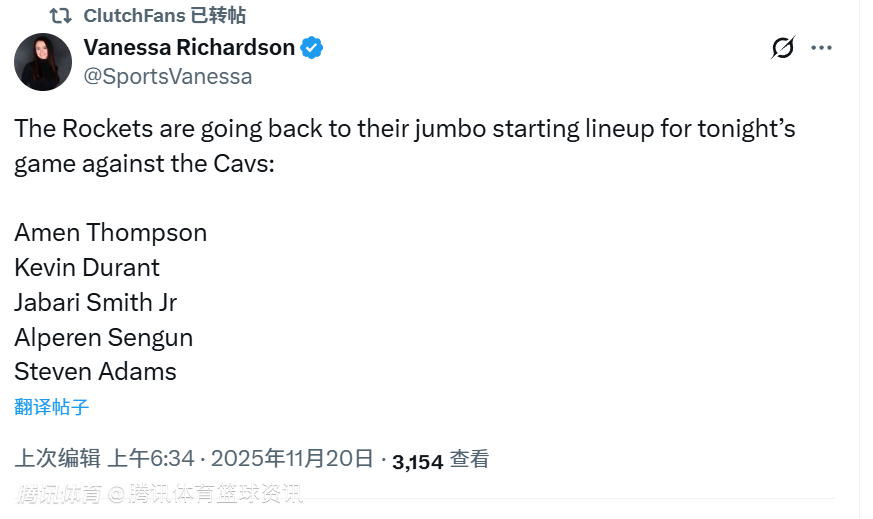Click the Jabari Smith Jr line
Image resolution: width=873 pixels, height=519 pixels.
click(96, 302)
